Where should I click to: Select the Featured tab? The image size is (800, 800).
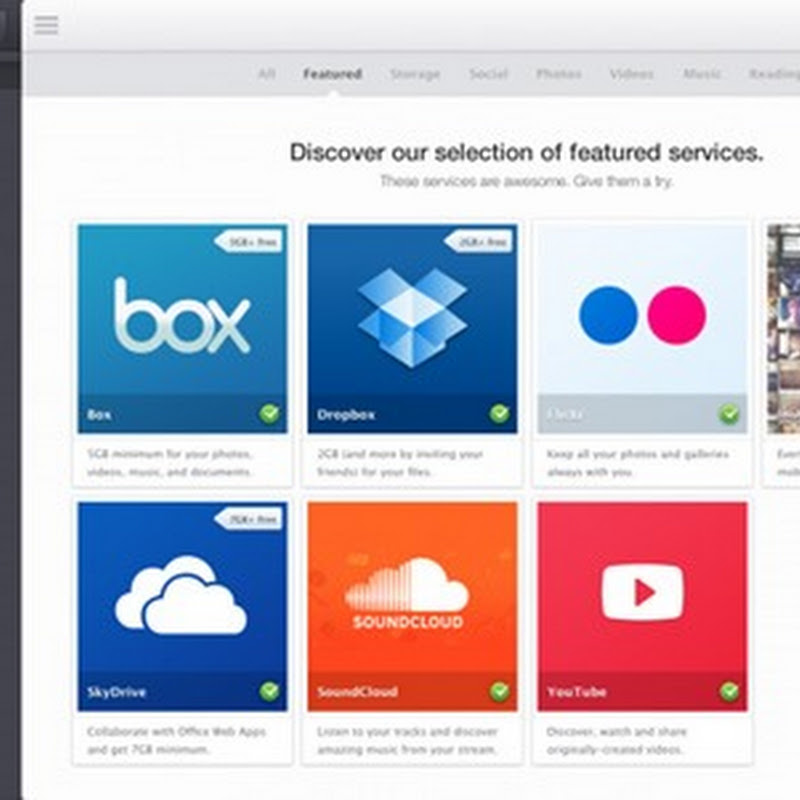(x=333, y=74)
